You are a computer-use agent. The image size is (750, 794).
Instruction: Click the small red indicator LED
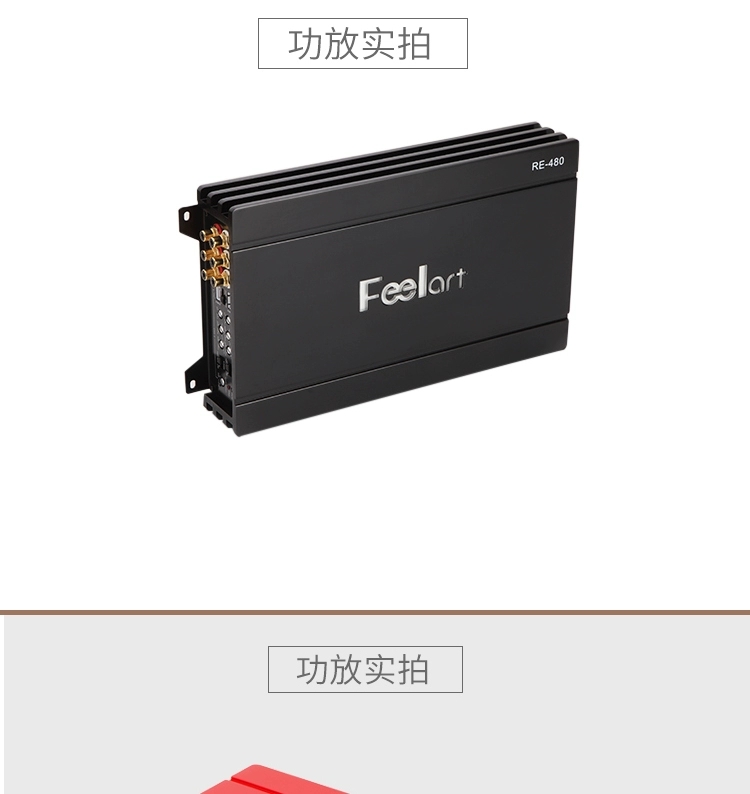coord(229,387)
